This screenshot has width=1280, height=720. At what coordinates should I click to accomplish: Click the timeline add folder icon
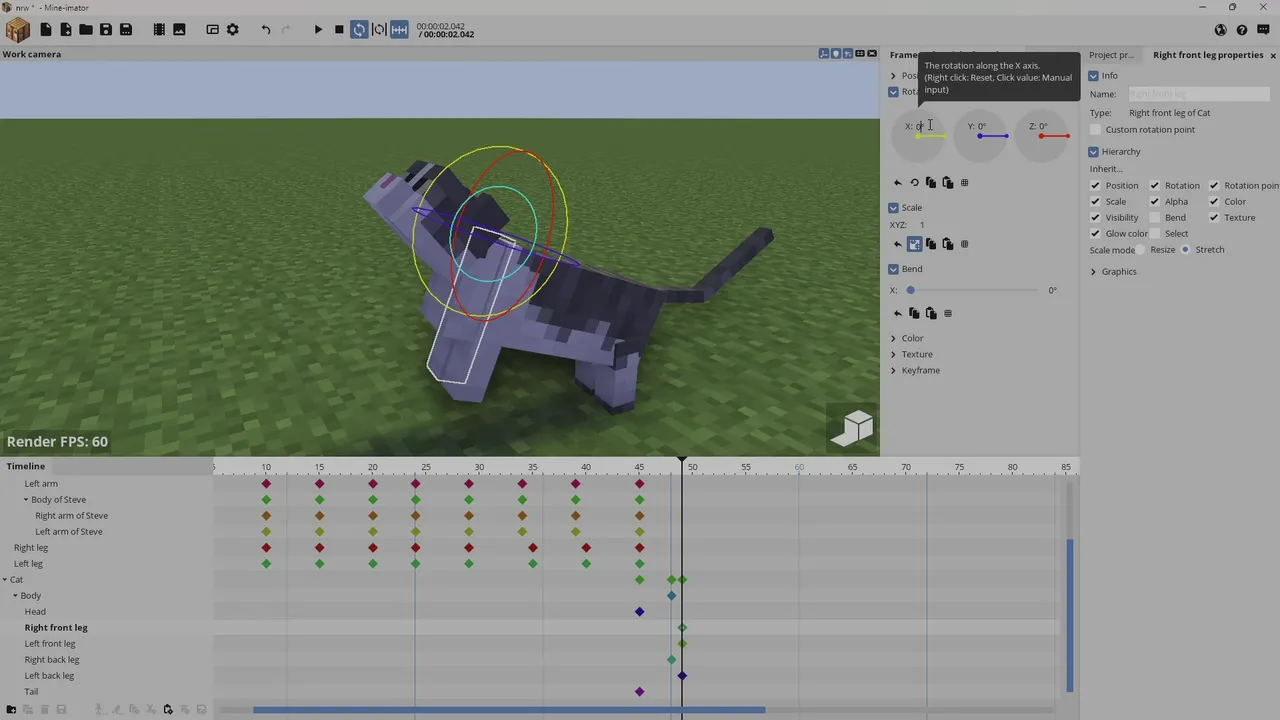click(x=11, y=710)
